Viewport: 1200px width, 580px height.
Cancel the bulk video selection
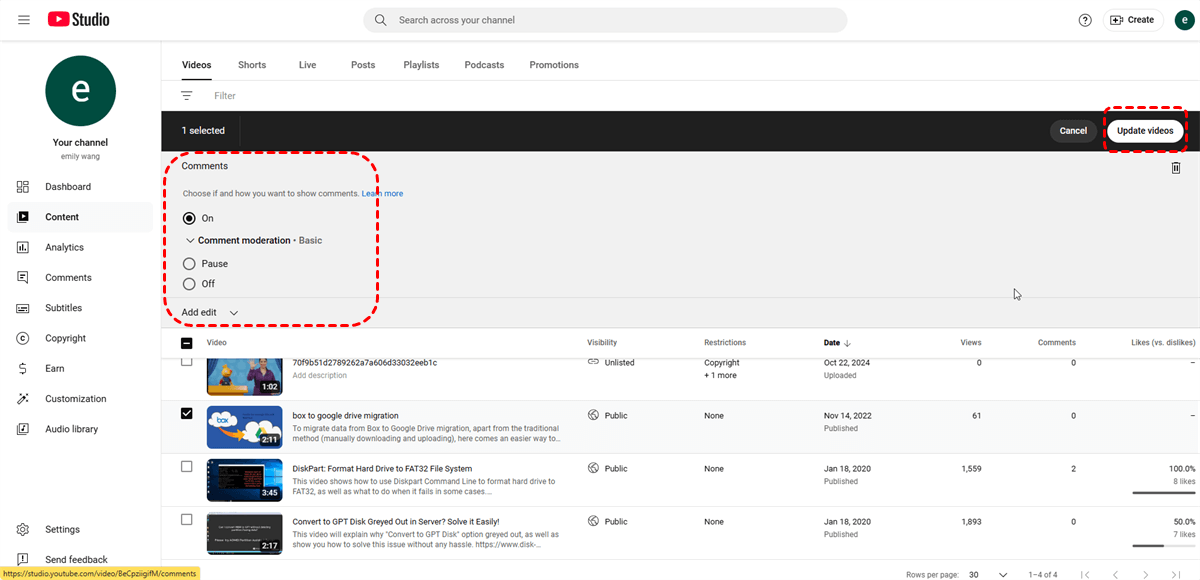[x=1073, y=131]
